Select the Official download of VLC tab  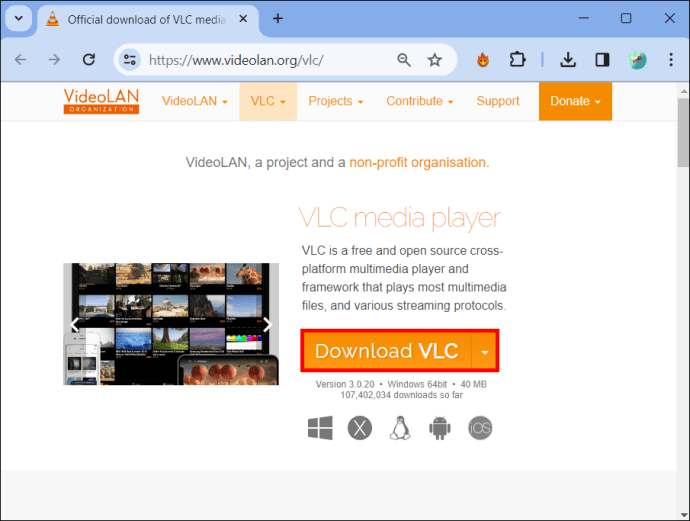pos(146,20)
